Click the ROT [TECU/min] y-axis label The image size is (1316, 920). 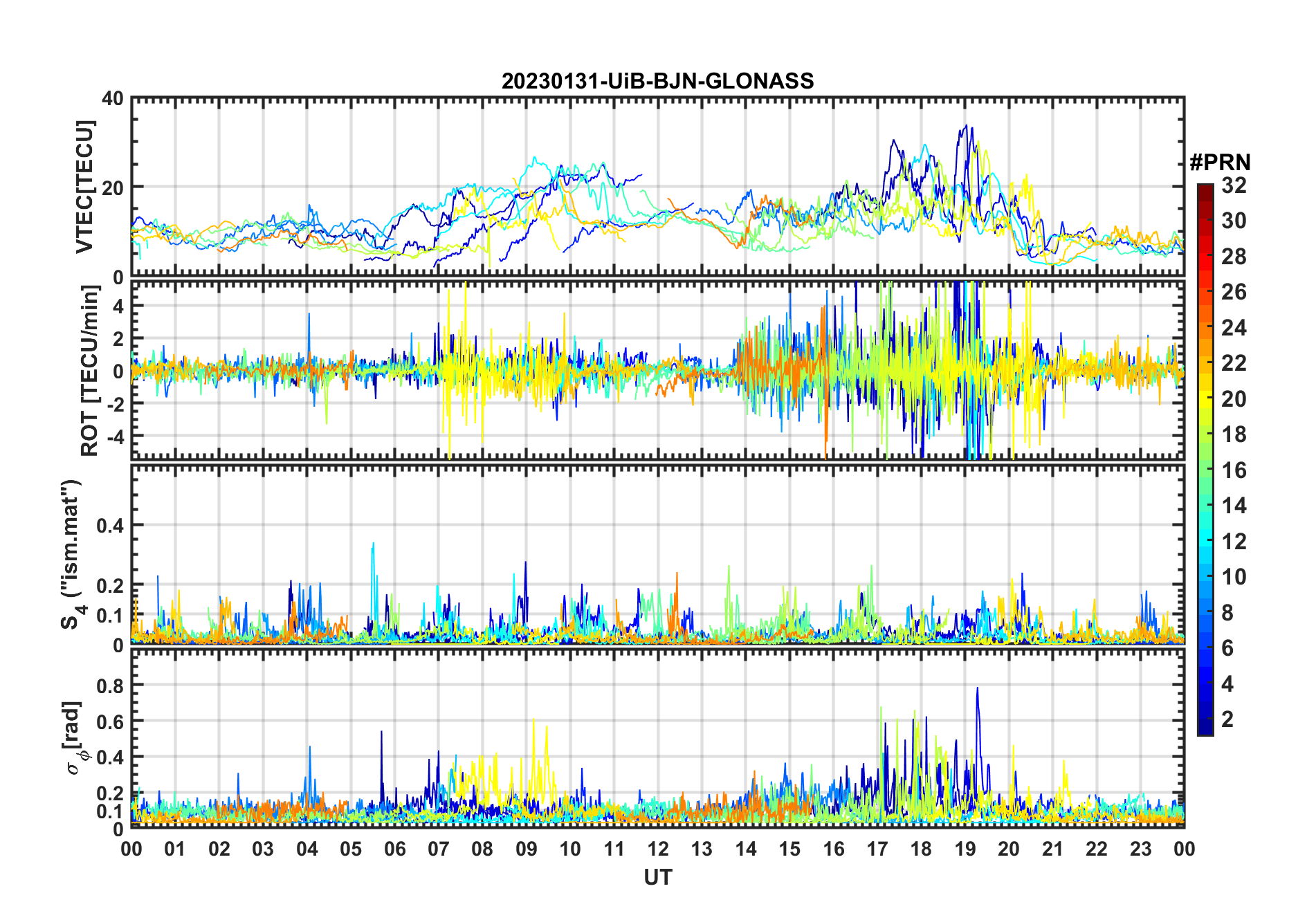pos(90,371)
